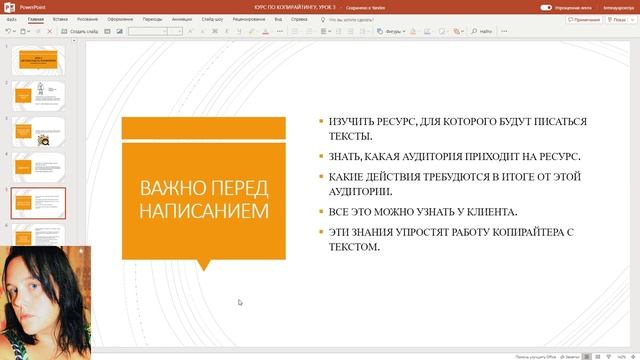Open the Фигуры shapes dropdown
This screenshot has height=360, width=640.
(391, 31)
